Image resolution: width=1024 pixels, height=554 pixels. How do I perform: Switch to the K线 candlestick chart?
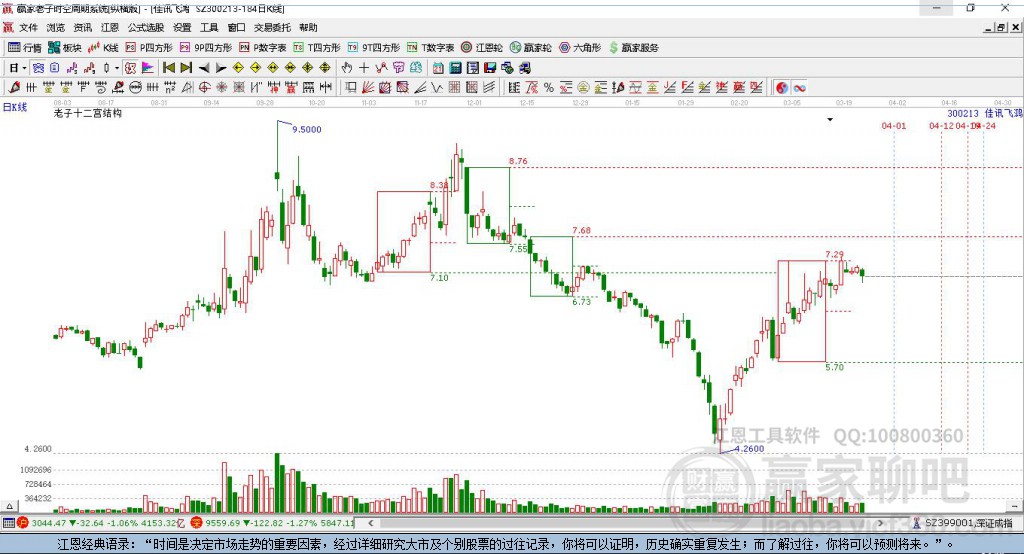click(103, 48)
